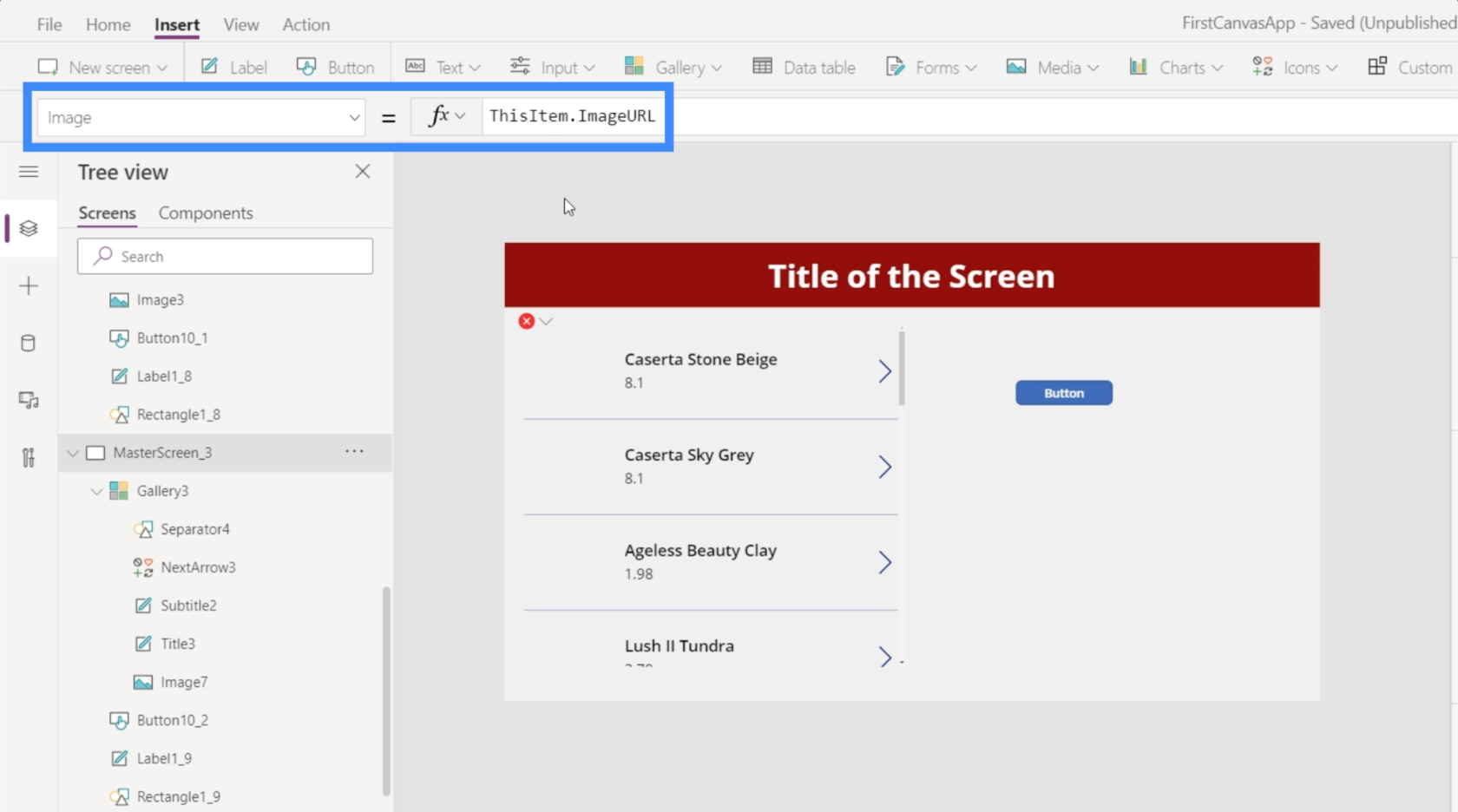1458x812 pixels.
Task: Insert a Button control from ribbon
Action: [335, 67]
